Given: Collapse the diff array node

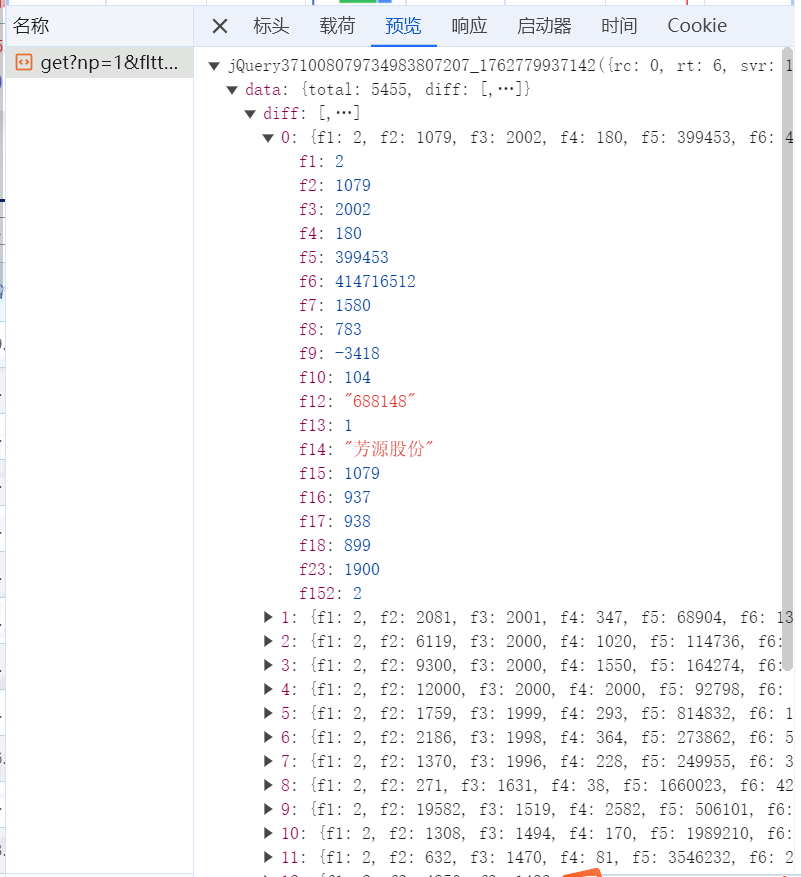Looking at the screenshot, I should tap(249, 114).
